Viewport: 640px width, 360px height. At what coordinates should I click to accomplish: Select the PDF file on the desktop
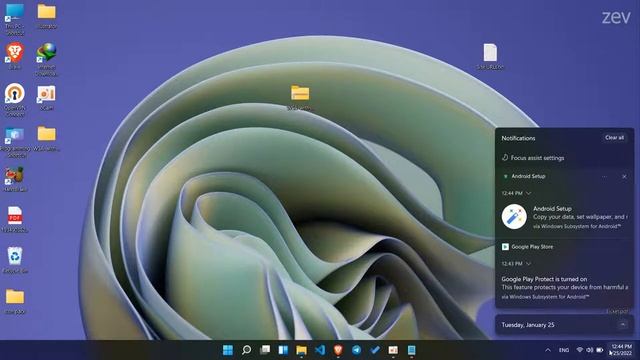tap(15, 219)
